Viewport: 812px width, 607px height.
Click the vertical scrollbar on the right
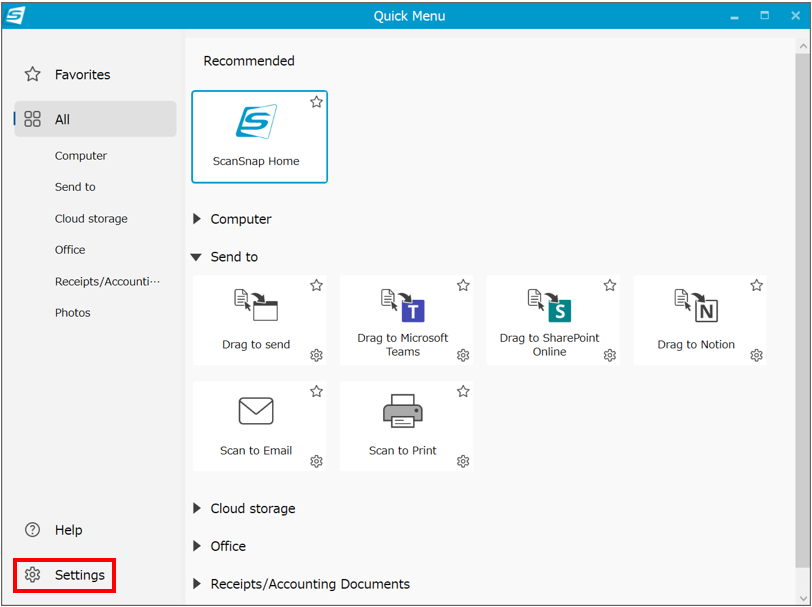pyautogui.click(x=803, y=300)
